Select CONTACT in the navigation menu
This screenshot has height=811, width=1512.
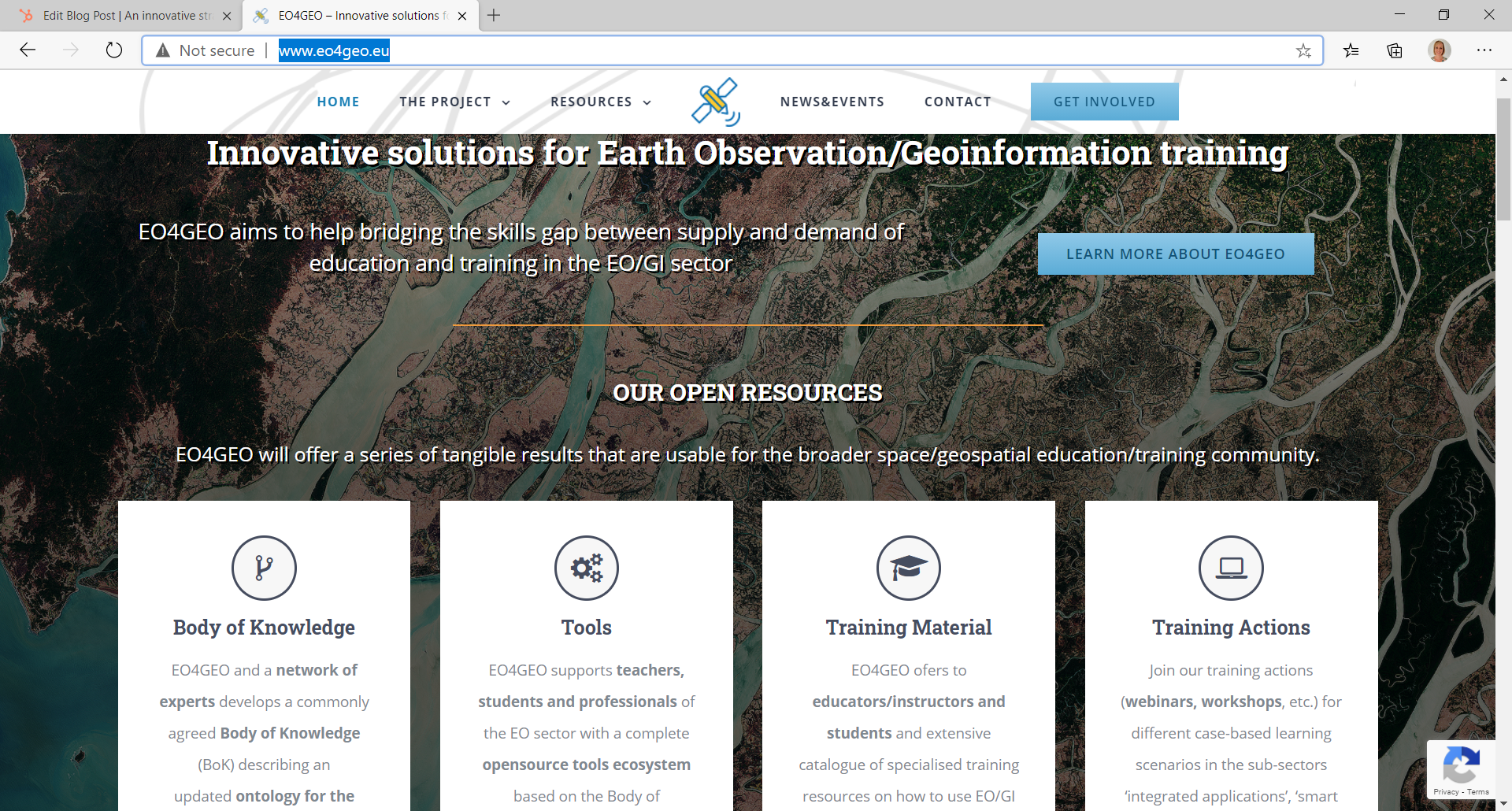tap(958, 101)
